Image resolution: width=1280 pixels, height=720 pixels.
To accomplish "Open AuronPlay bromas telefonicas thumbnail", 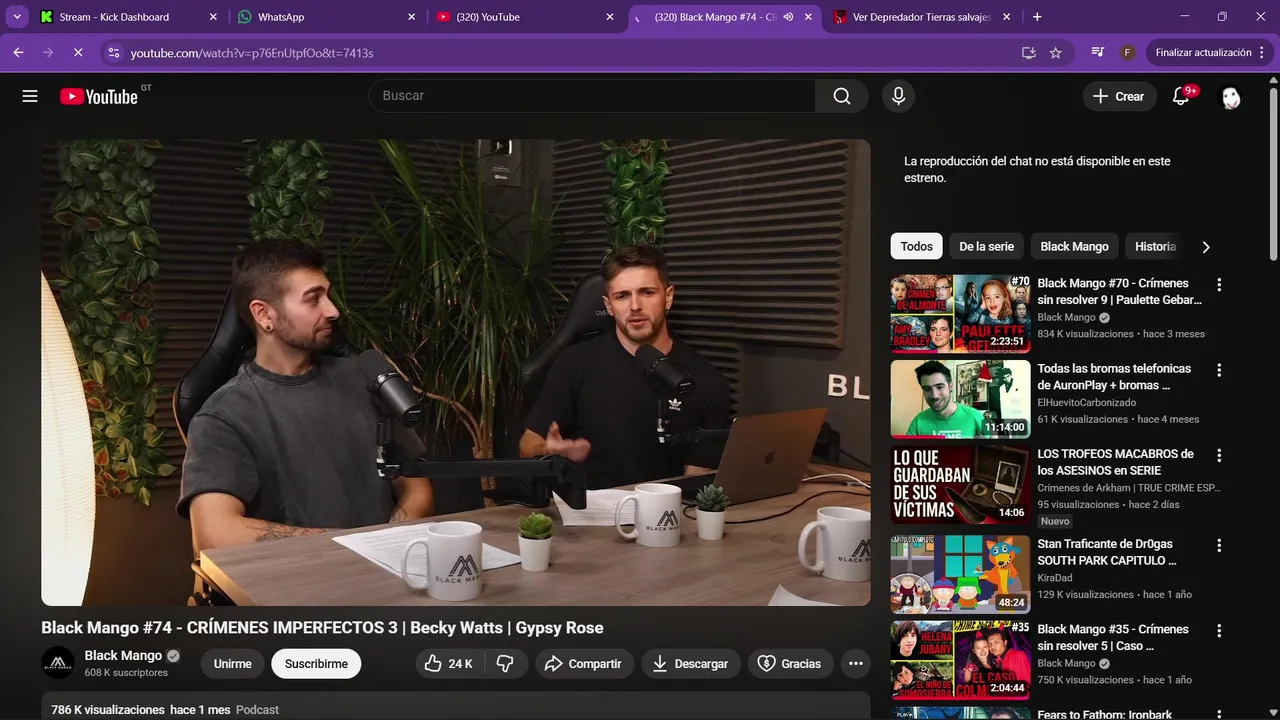I will click(x=960, y=399).
